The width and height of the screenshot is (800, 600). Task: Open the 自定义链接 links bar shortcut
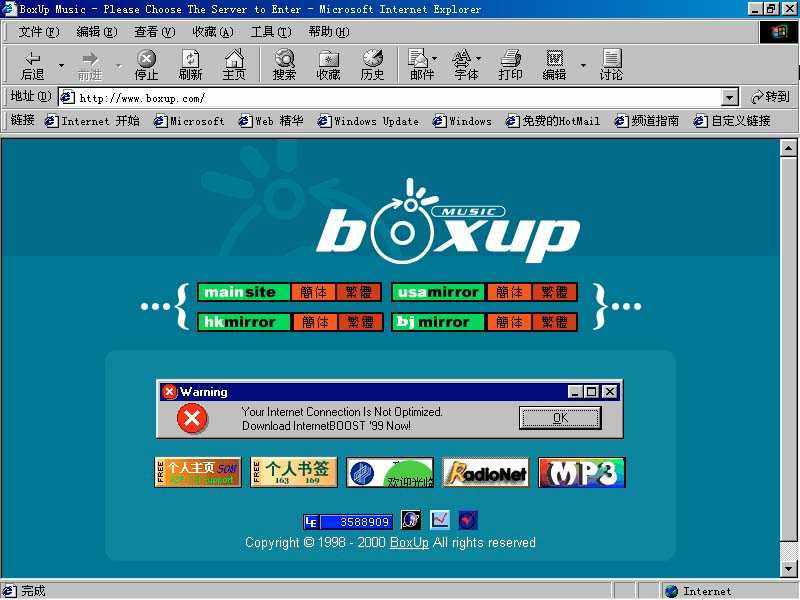pyautogui.click(x=732, y=121)
